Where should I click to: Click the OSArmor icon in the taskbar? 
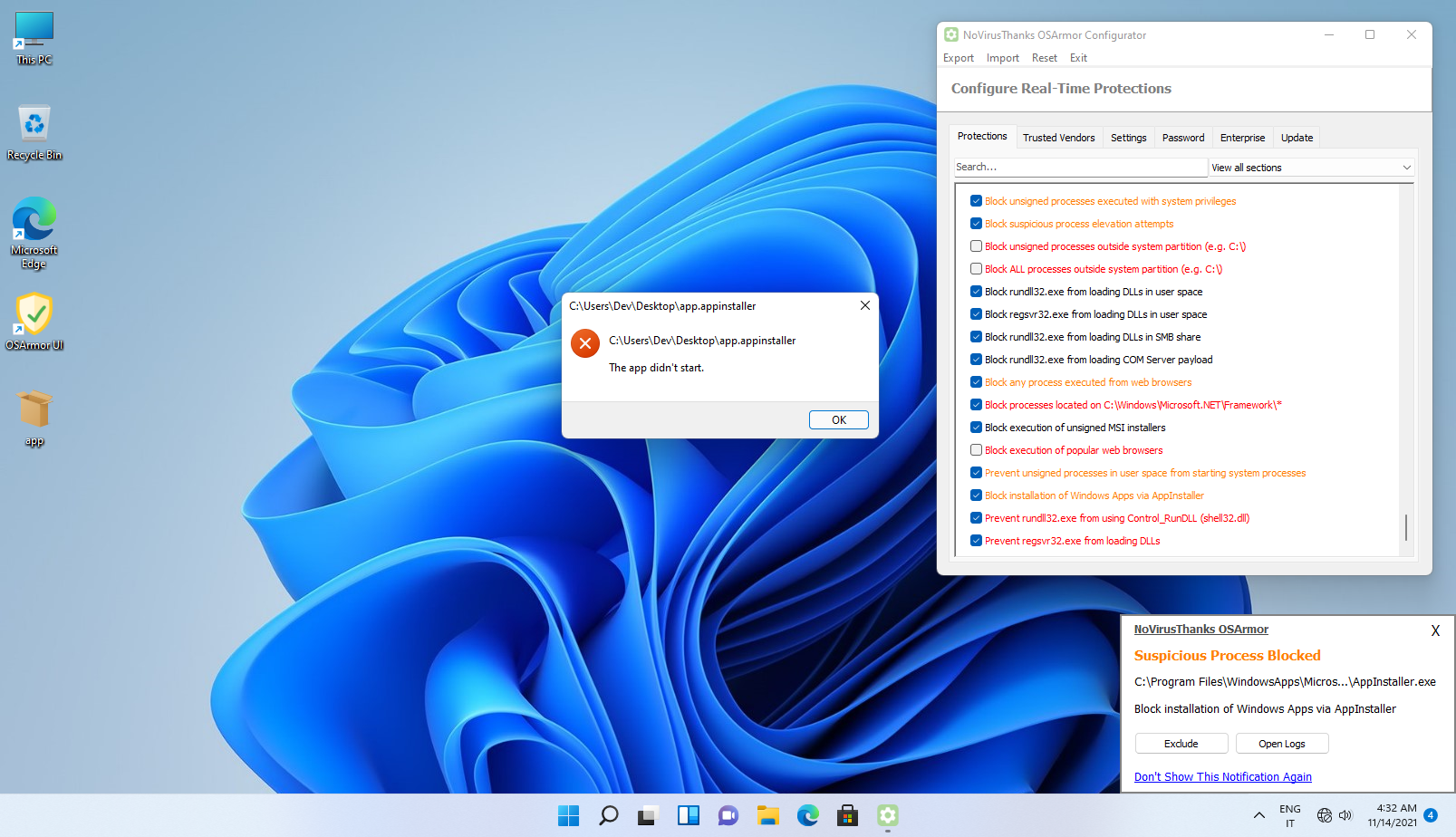tap(887, 815)
